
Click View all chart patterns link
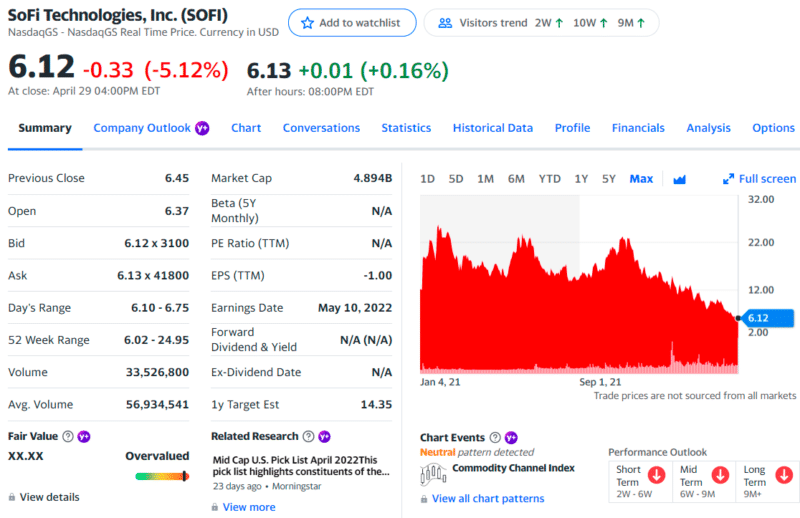(x=488, y=499)
